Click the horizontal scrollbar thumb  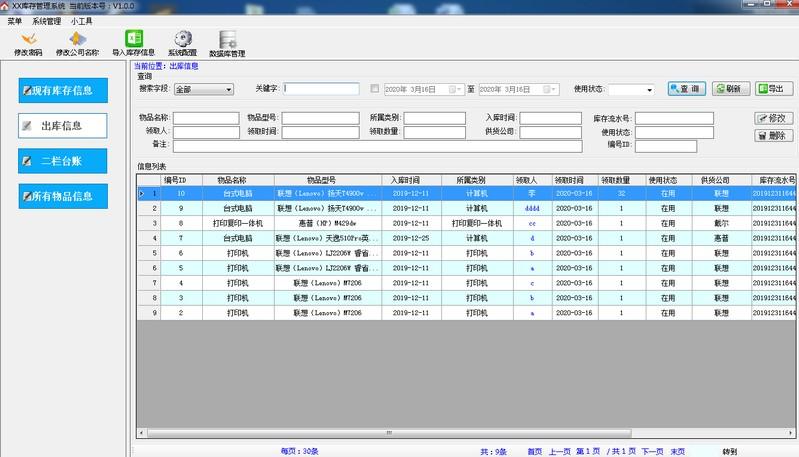pos(389,433)
